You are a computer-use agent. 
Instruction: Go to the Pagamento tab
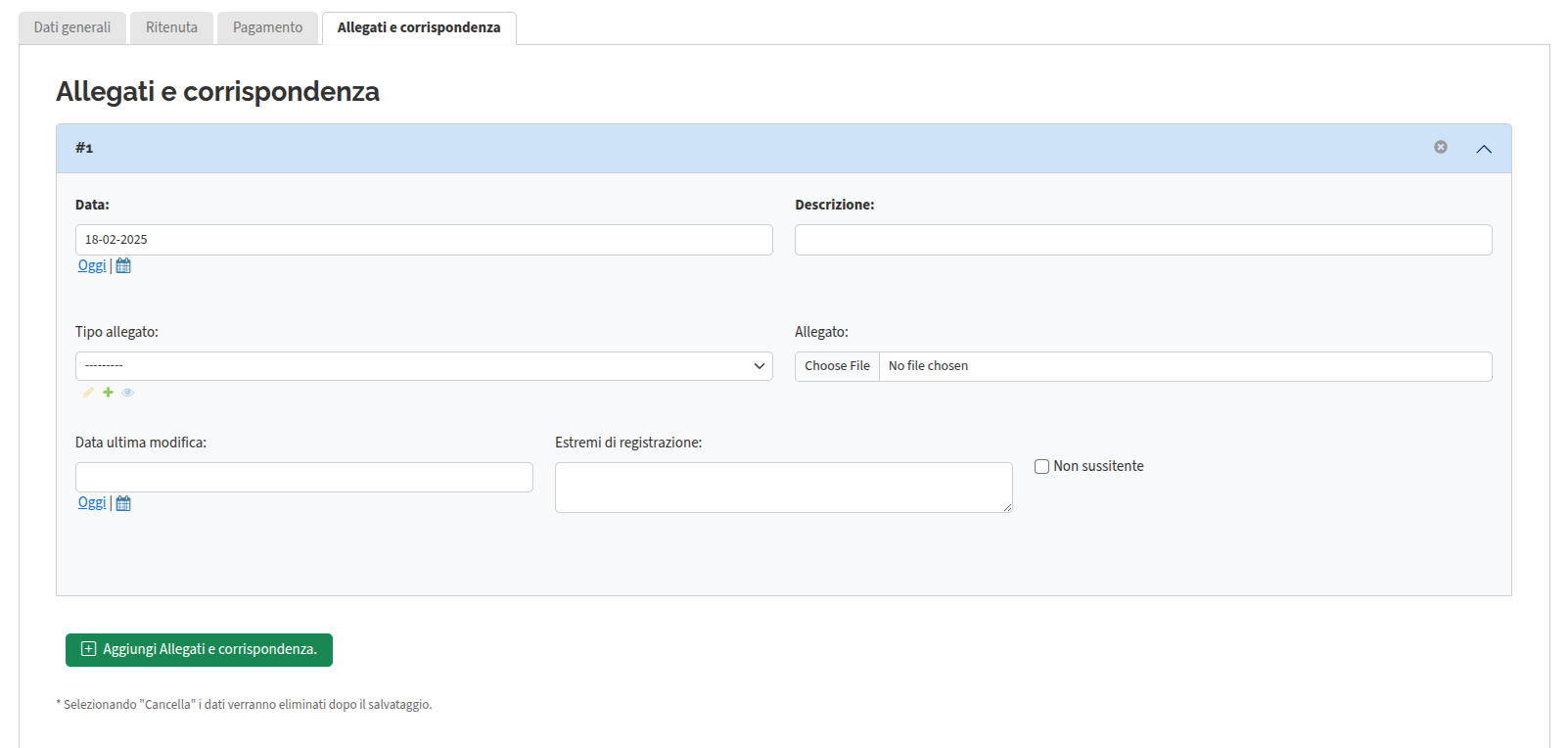[x=267, y=27]
